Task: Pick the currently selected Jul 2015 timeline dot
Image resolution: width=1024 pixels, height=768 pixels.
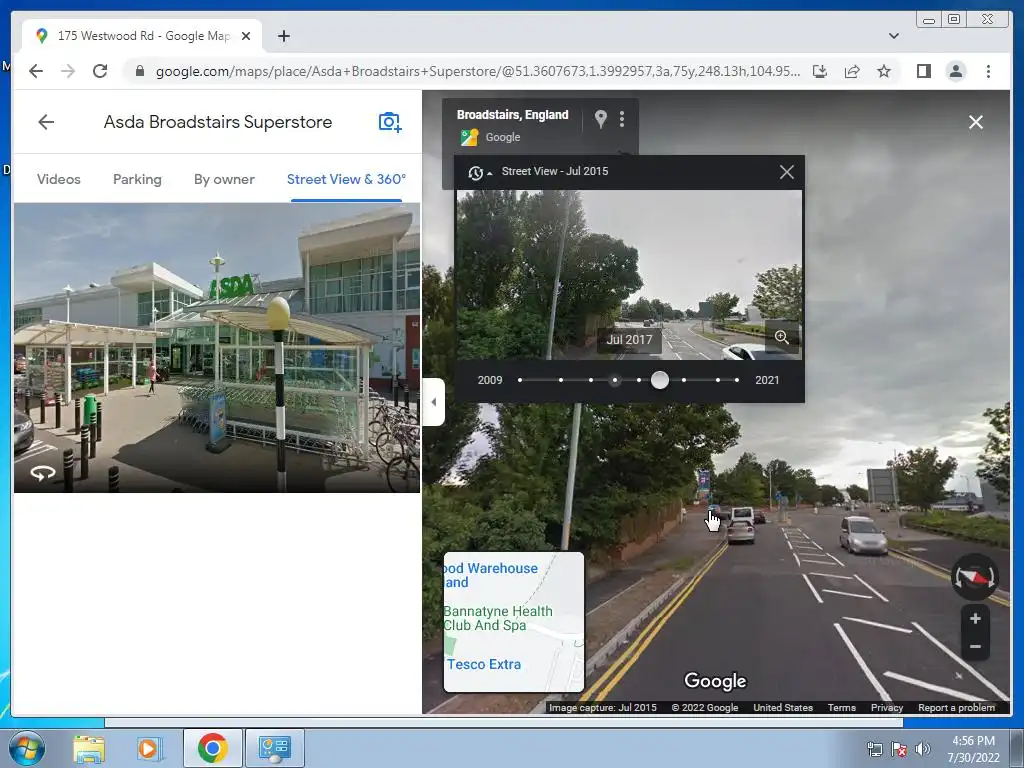Action: [x=615, y=380]
